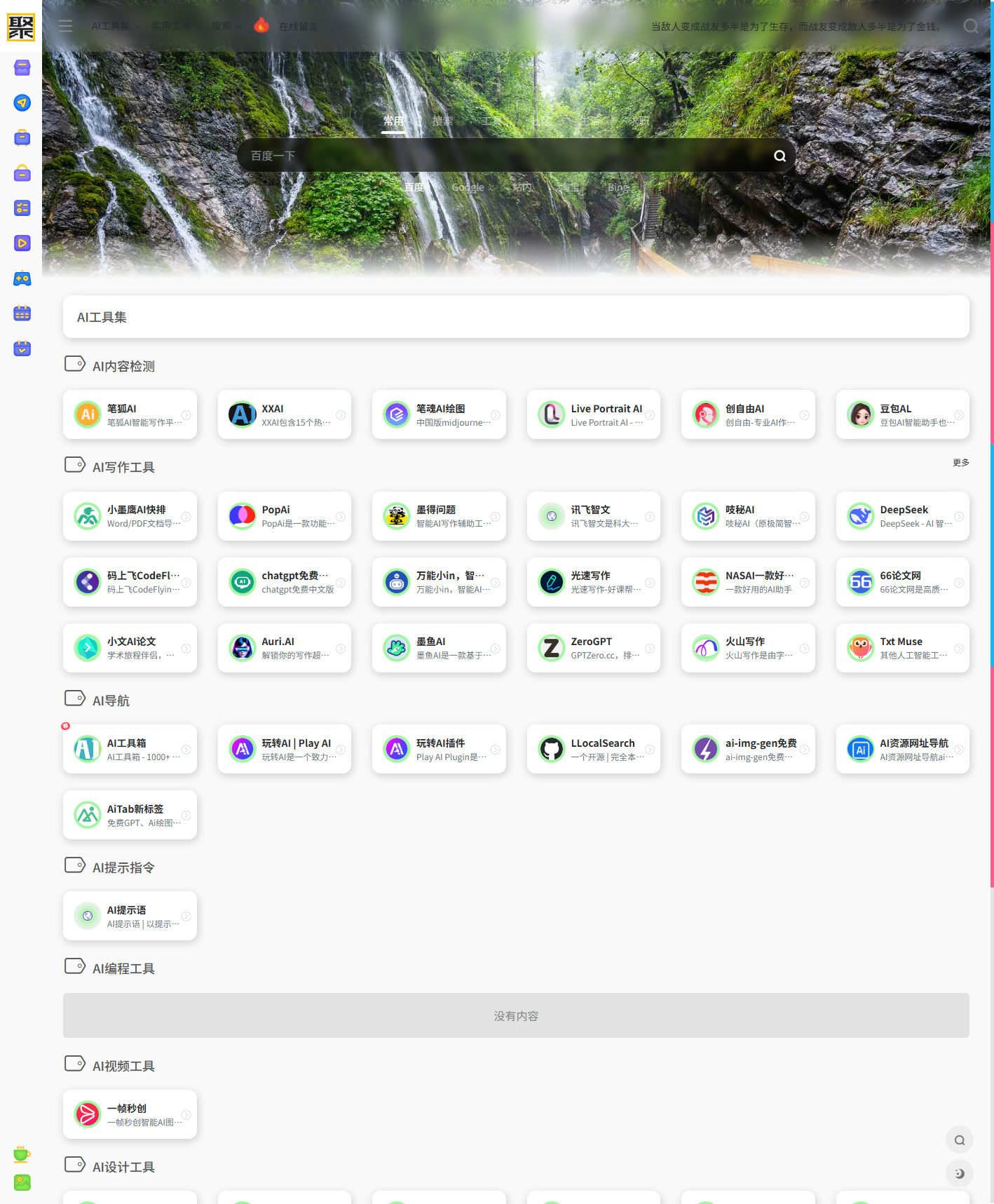Open the game controller sidebar icon

coord(22,278)
